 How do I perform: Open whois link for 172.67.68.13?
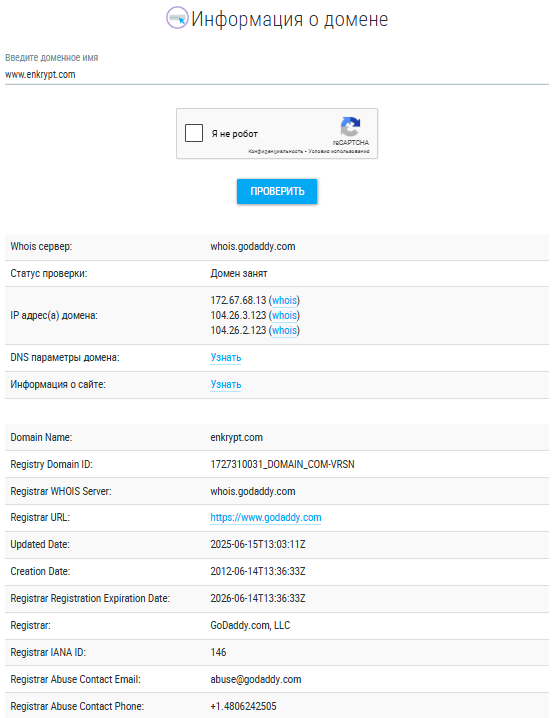(284, 300)
